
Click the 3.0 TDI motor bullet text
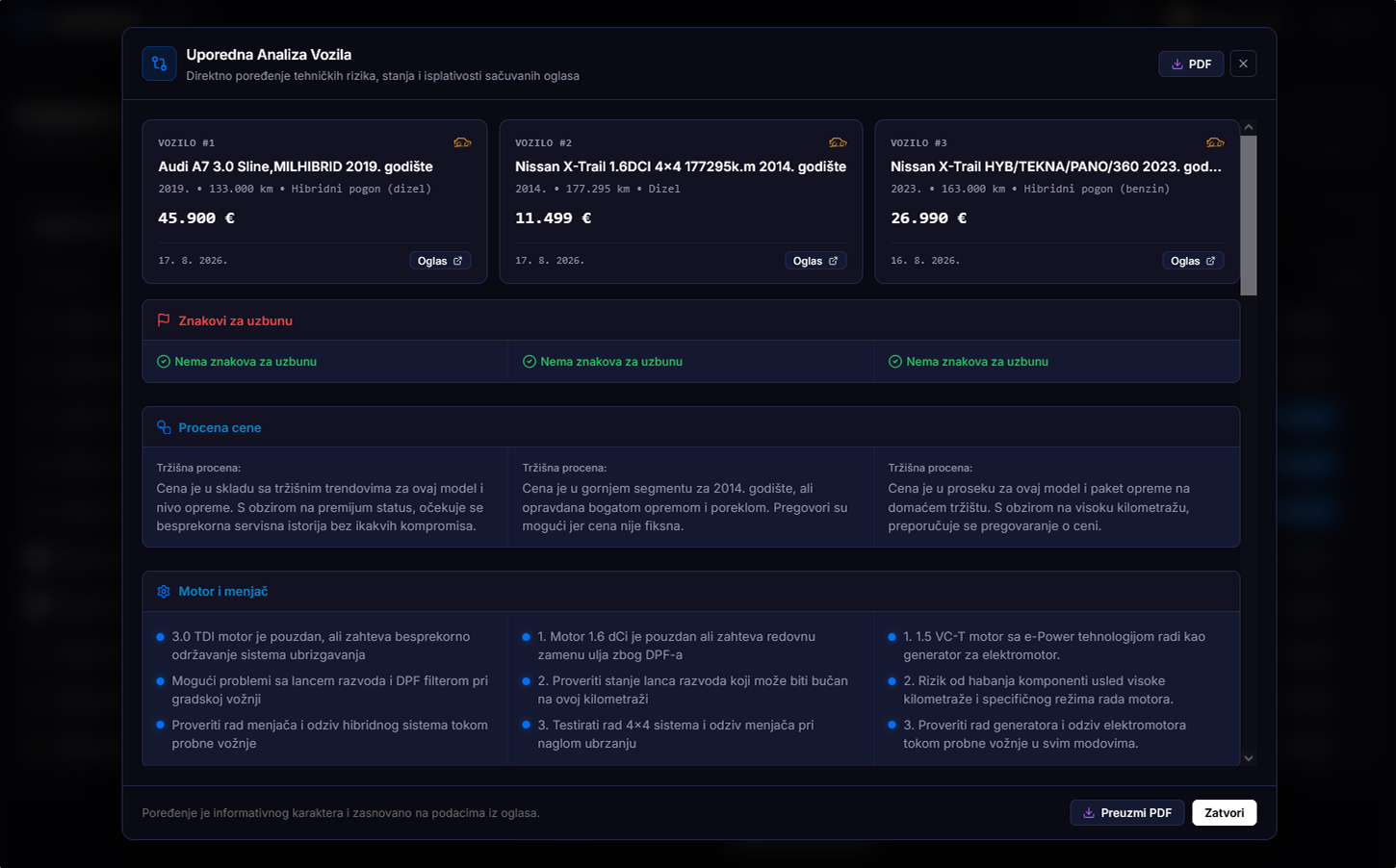coord(322,646)
